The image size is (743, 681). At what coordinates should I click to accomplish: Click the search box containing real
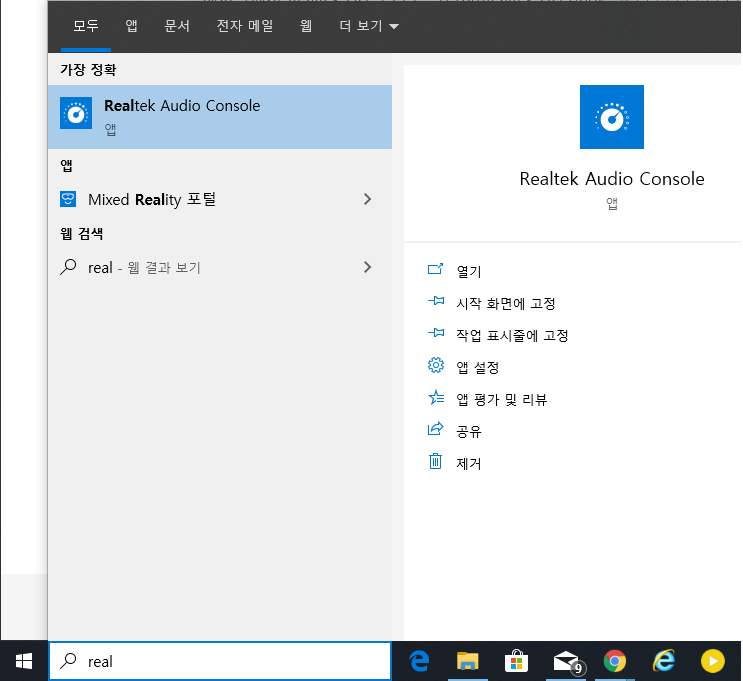coord(220,661)
